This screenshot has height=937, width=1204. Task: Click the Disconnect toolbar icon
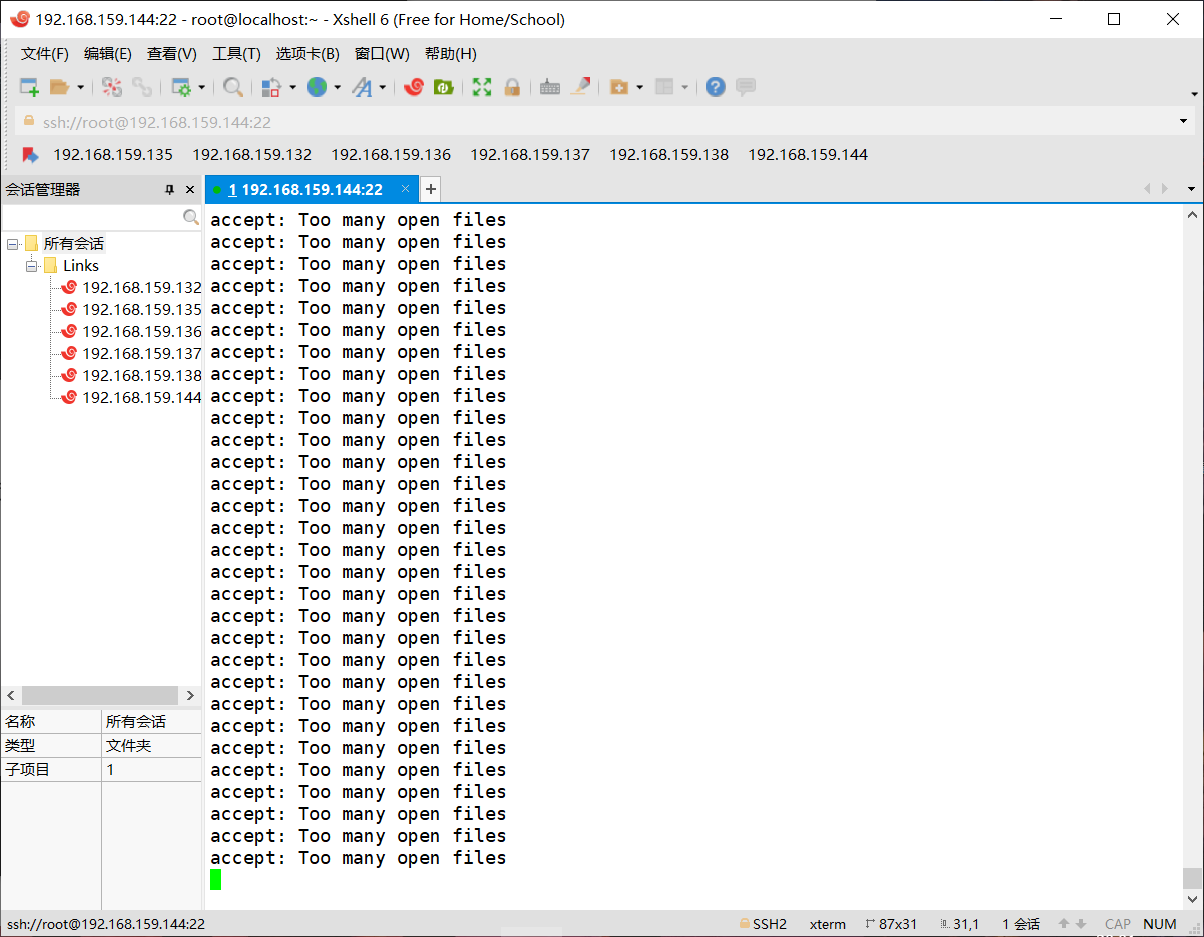112,87
